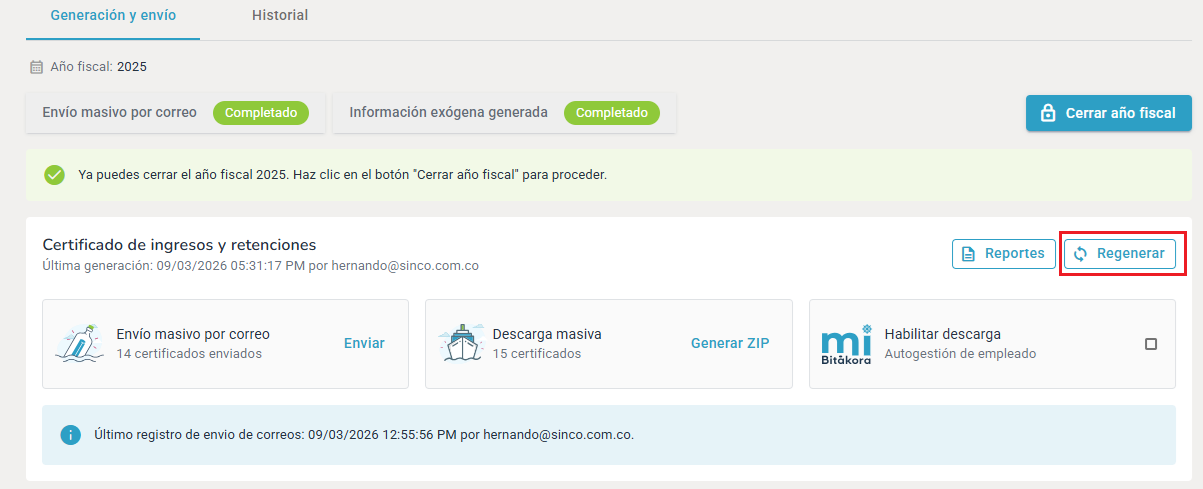This screenshot has width=1203, height=489.
Task: Click Generar ZIP to download certificates
Action: click(730, 343)
